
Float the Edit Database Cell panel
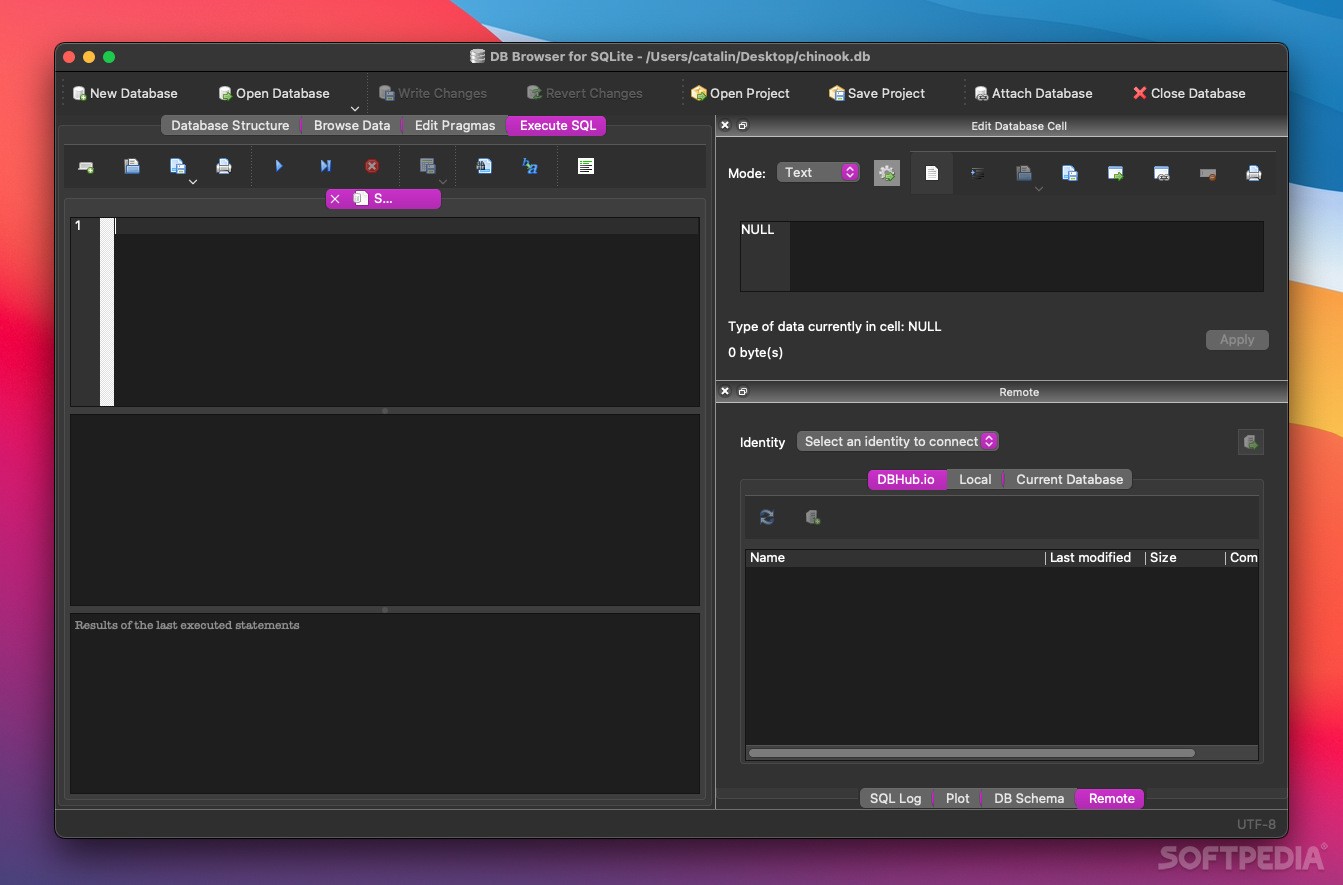743,126
